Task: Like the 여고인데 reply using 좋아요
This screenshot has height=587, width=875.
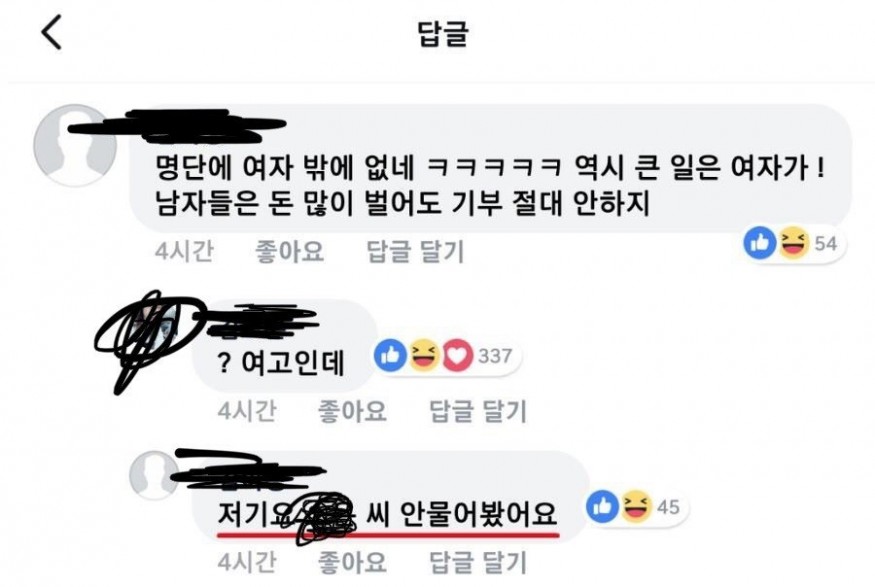Action: [x=352, y=412]
